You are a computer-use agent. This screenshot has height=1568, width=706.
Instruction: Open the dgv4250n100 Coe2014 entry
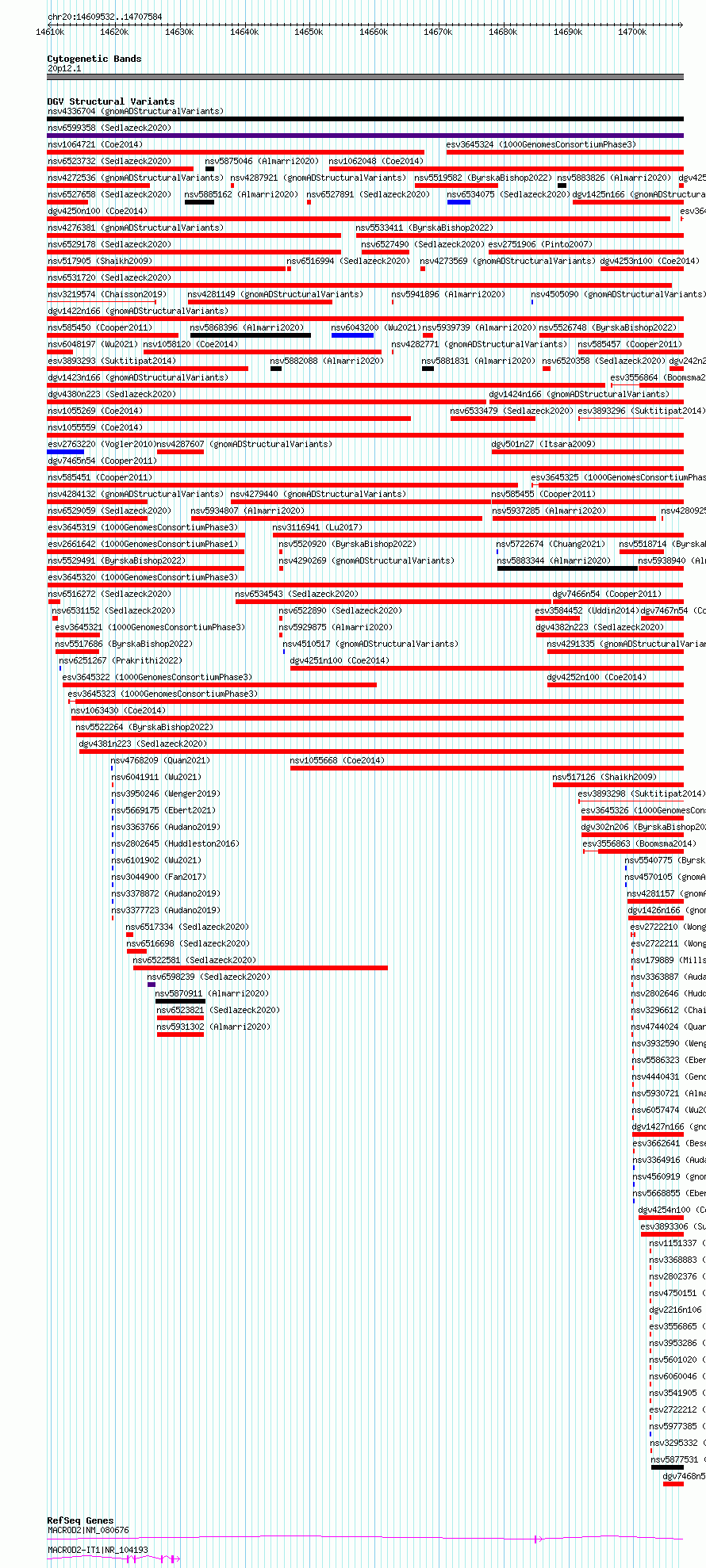pos(98,211)
